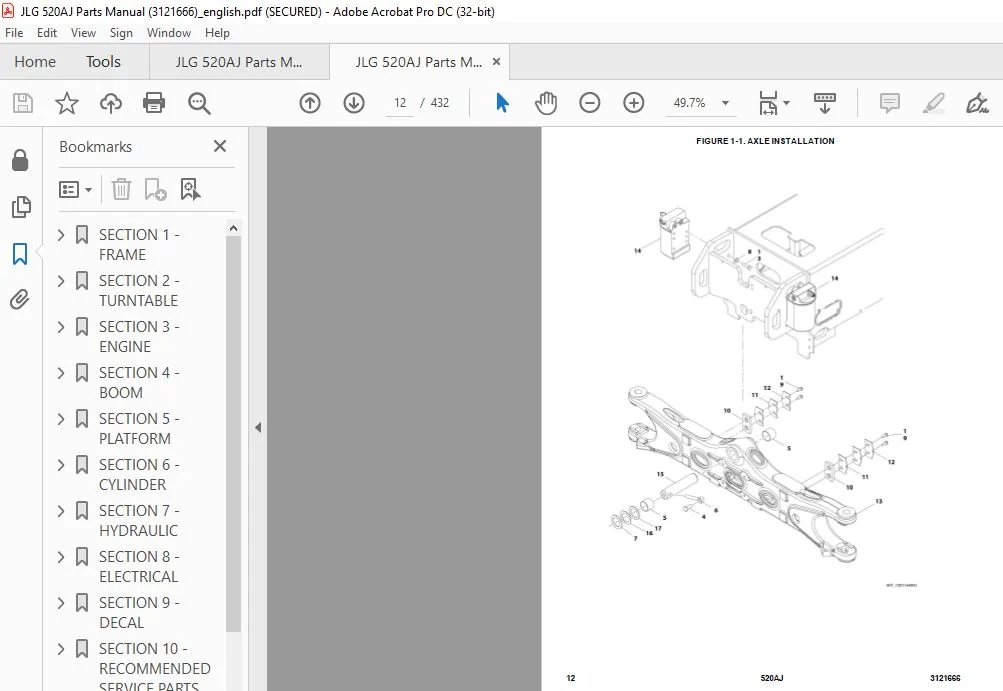Expand SECTION 8 - ELECTRICAL bookmark
Image resolution: width=1003 pixels, height=691 pixels.
(61, 557)
